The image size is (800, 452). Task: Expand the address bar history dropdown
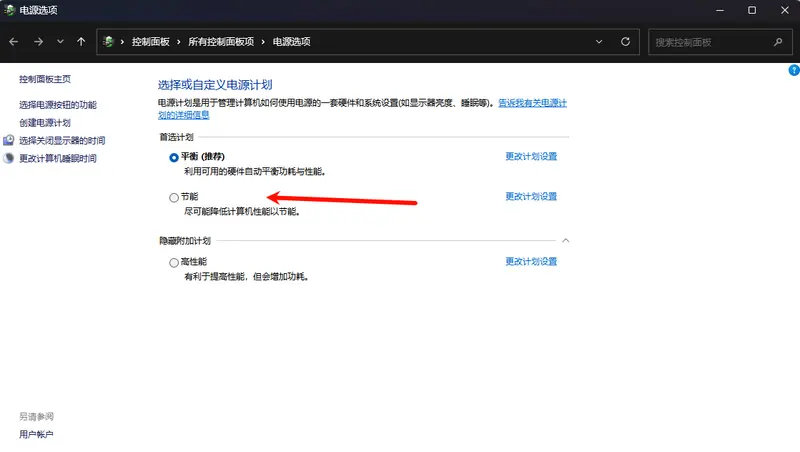599,42
